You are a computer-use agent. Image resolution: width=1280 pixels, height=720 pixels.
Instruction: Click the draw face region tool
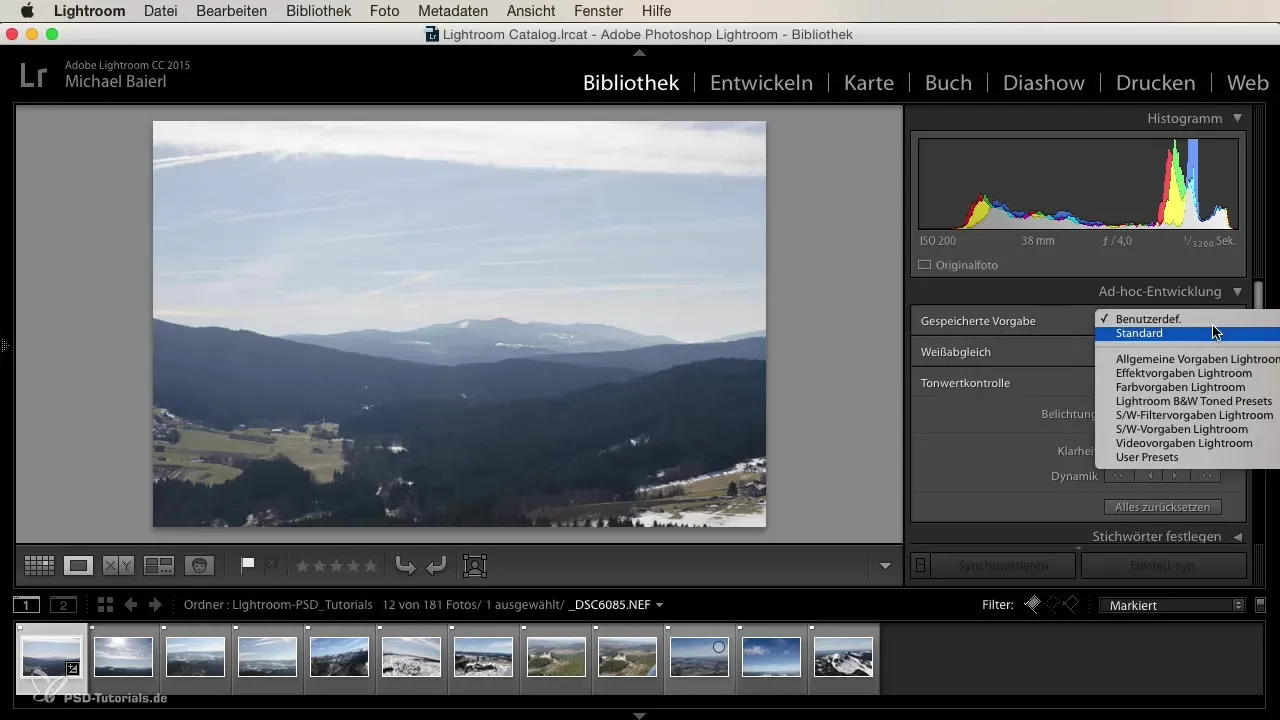[474, 566]
